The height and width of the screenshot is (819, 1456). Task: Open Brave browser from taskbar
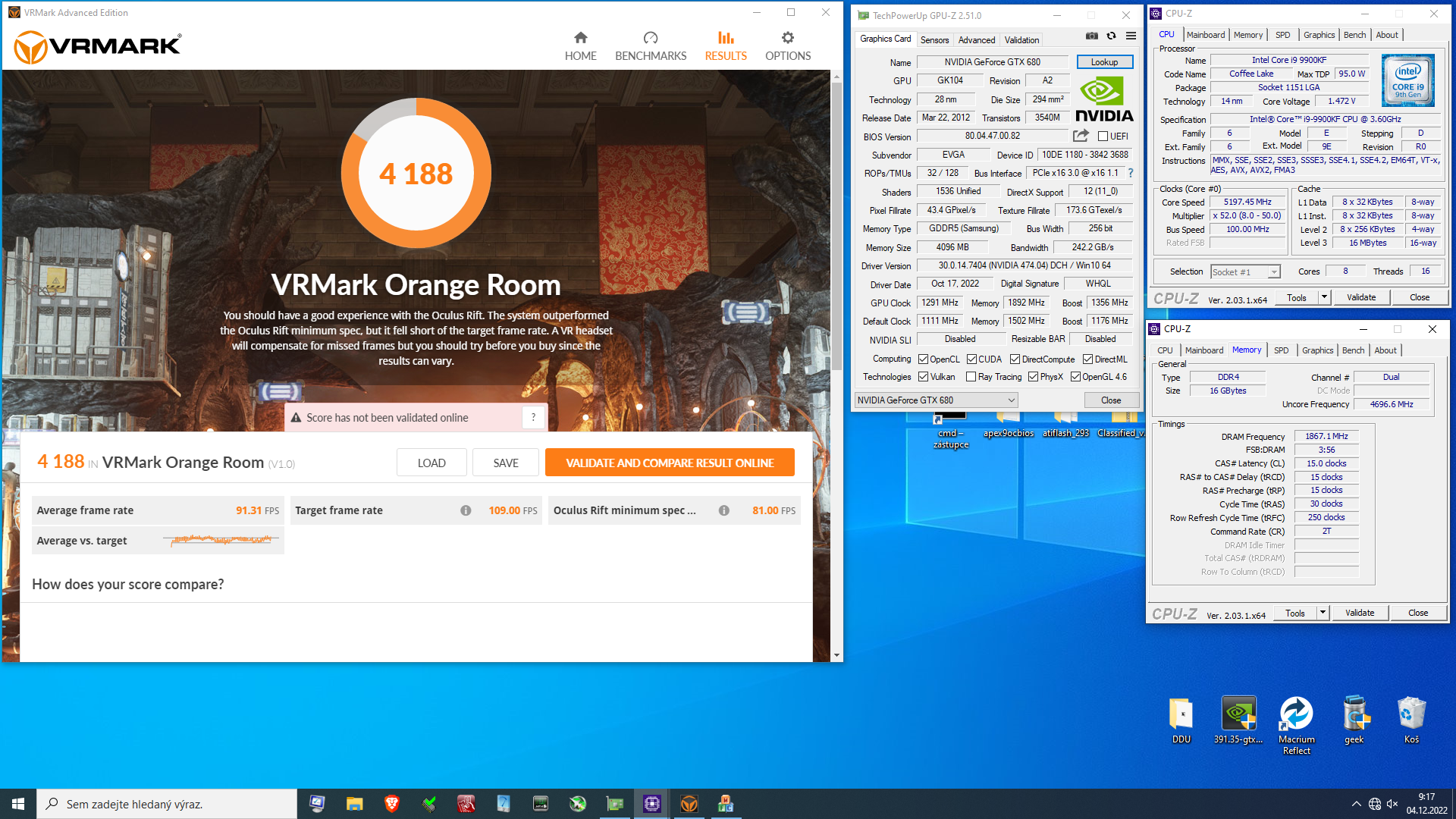pyautogui.click(x=391, y=804)
